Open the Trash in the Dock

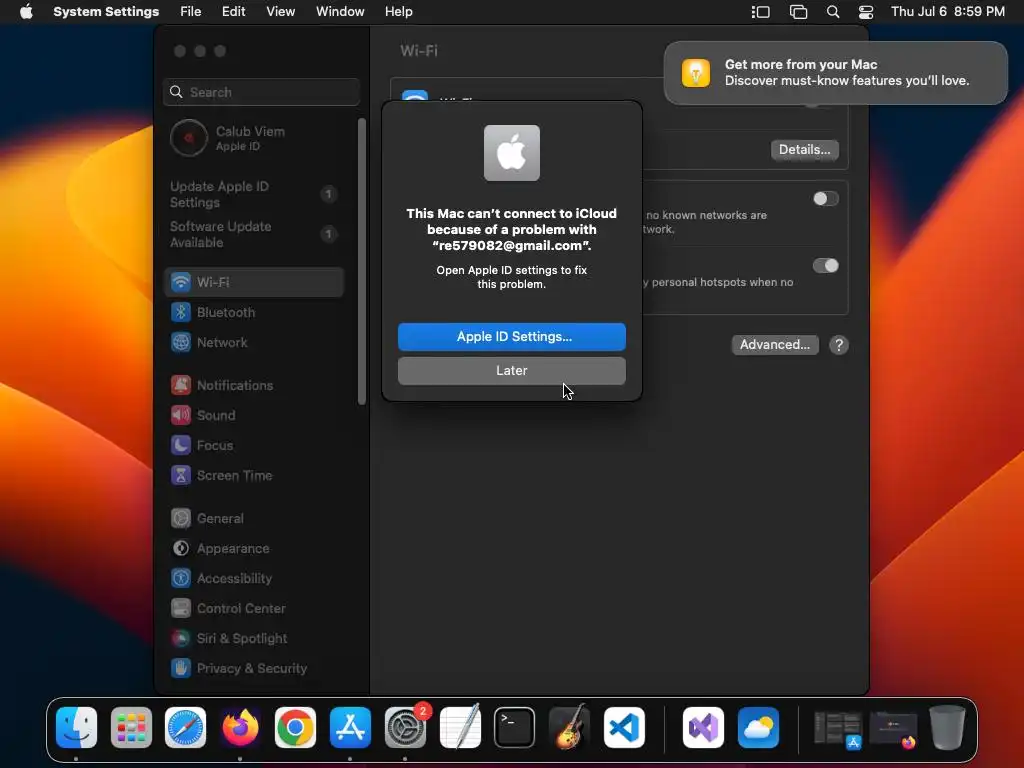[947, 727]
